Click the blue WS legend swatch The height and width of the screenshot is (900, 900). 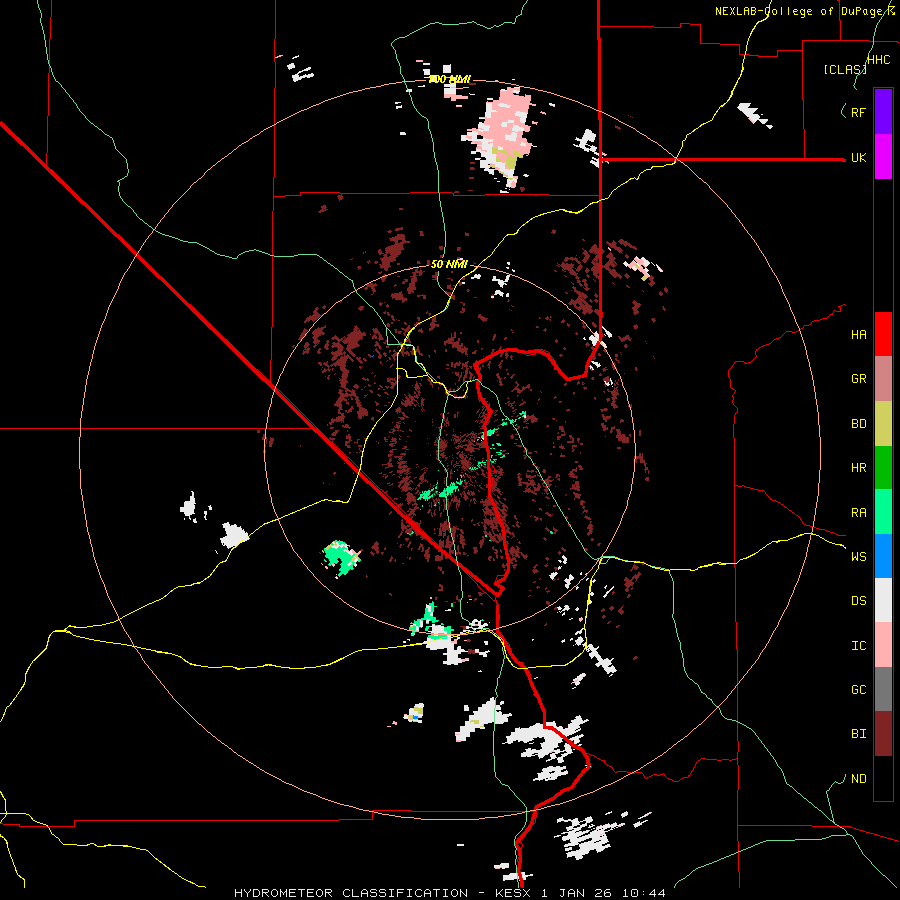(x=883, y=556)
